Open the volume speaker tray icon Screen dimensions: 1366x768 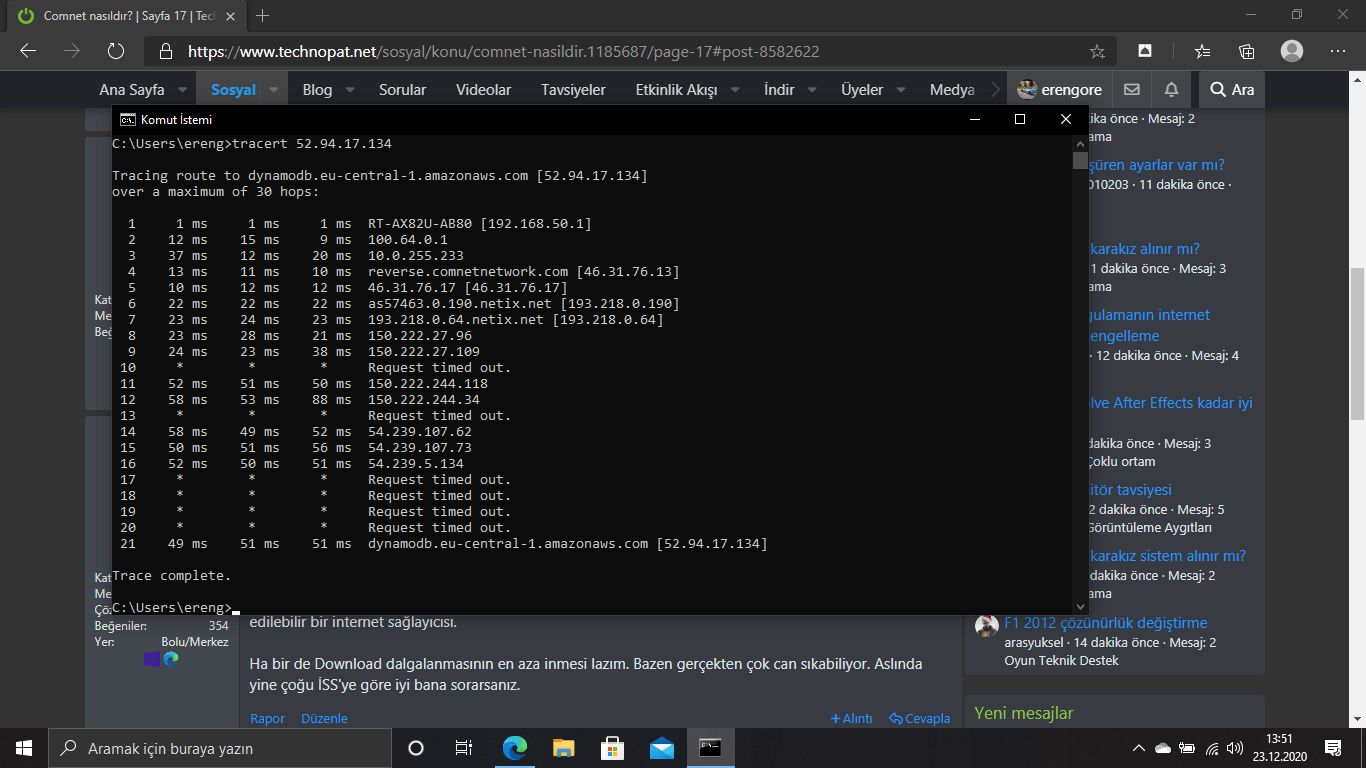[x=1236, y=748]
